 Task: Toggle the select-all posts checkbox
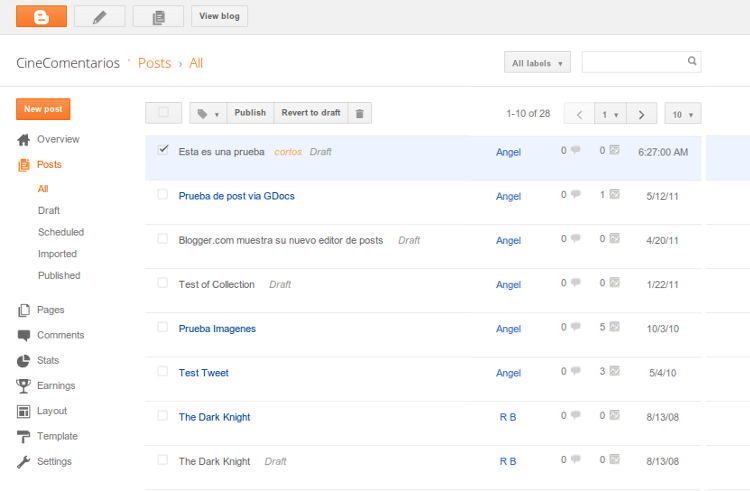(163, 113)
